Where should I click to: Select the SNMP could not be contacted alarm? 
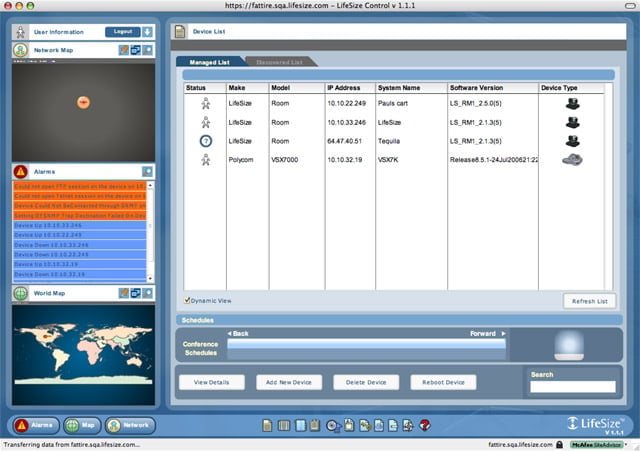(80, 206)
